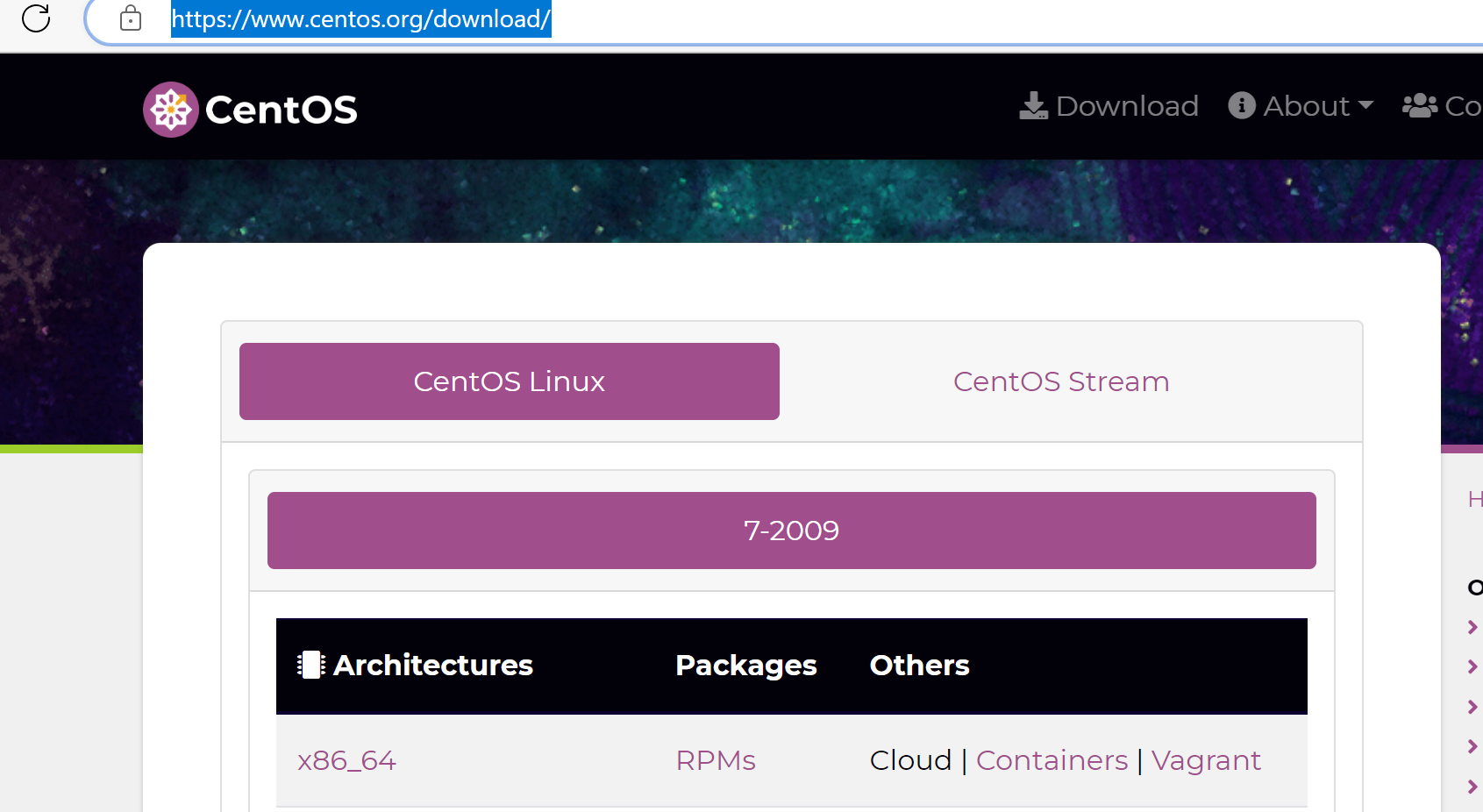Open the Containers link
Viewport: 1483px width, 812px height.
click(x=1052, y=760)
